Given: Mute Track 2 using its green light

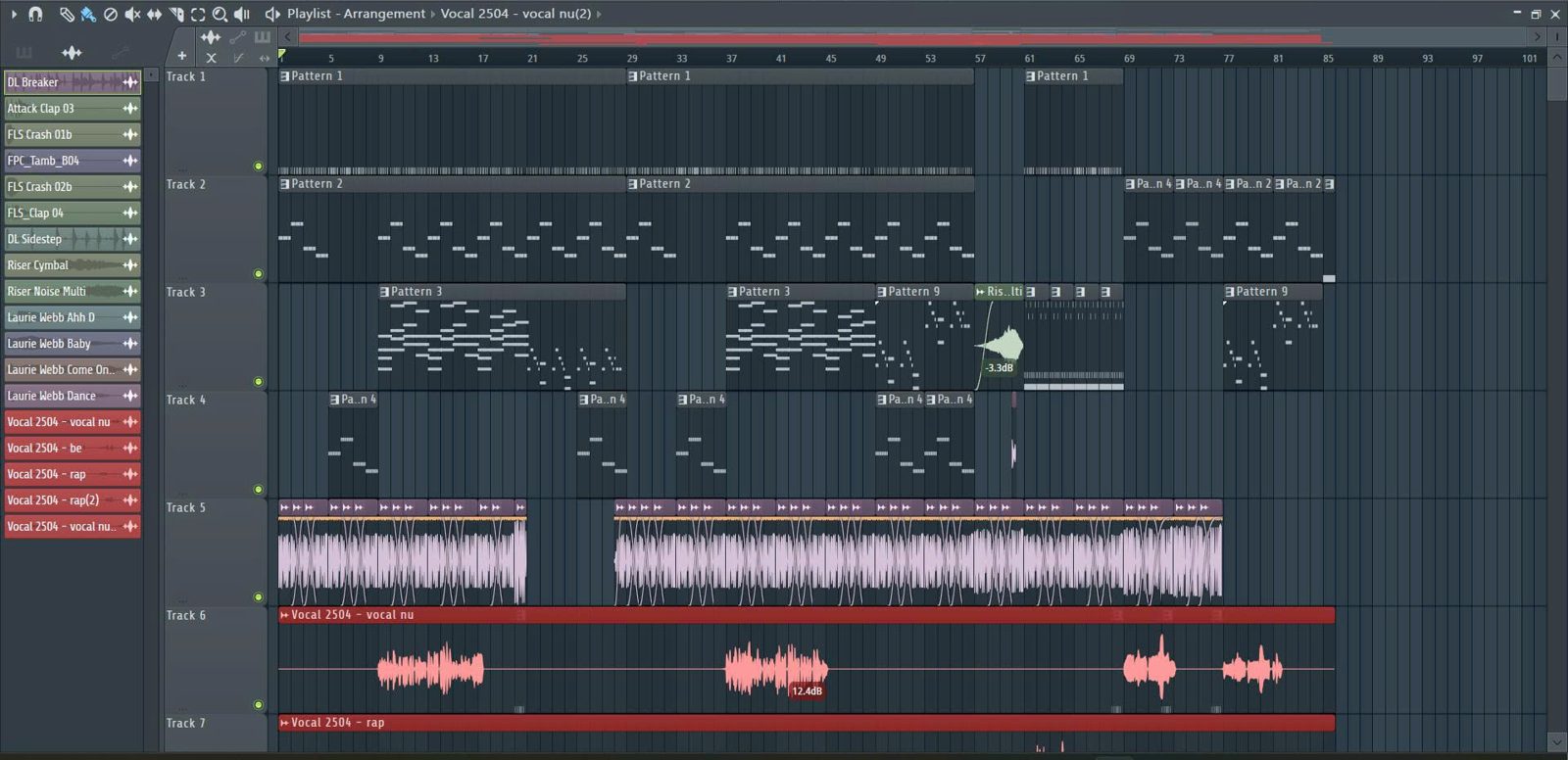Looking at the screenshot, I should 259,274.
